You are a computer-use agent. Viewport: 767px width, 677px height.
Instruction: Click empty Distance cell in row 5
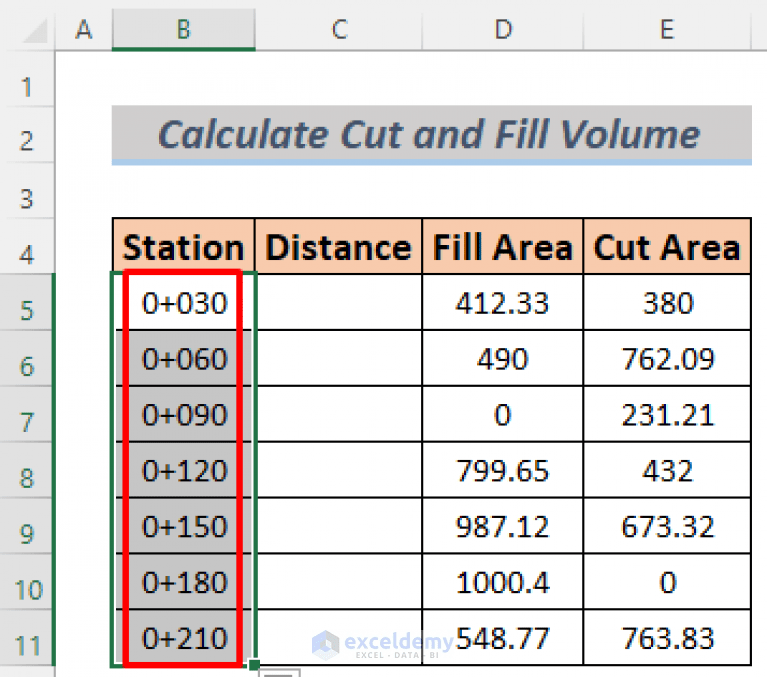tap(338, 302)
